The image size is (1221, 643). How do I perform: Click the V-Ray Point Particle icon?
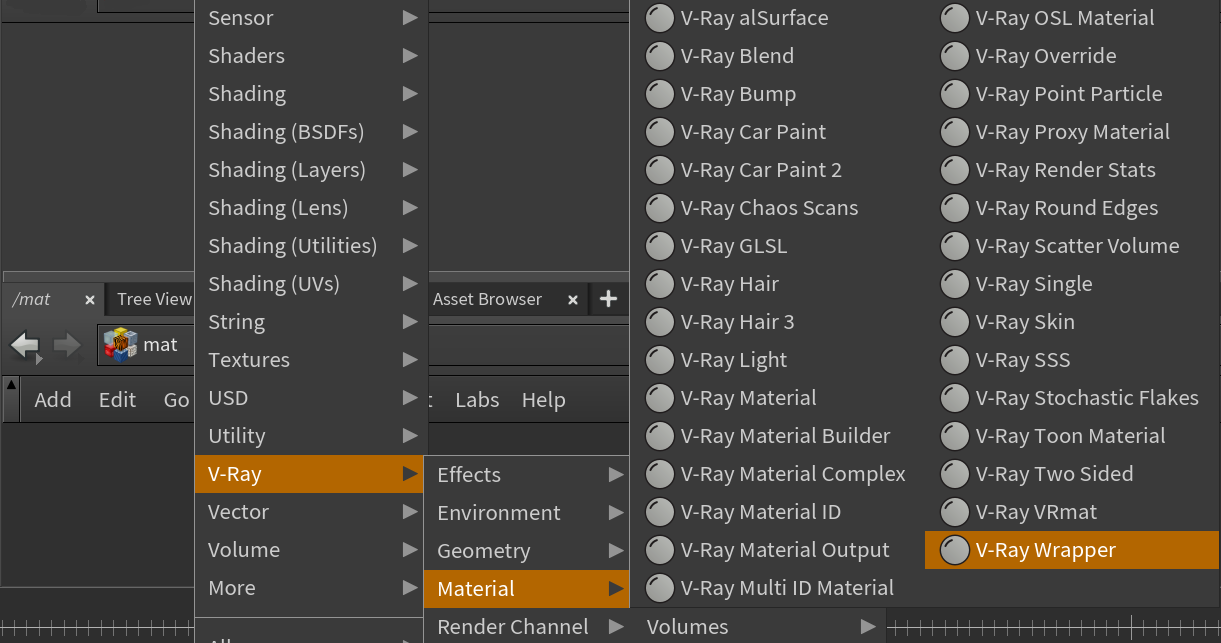pyautogui.click(x=956, y=94)
